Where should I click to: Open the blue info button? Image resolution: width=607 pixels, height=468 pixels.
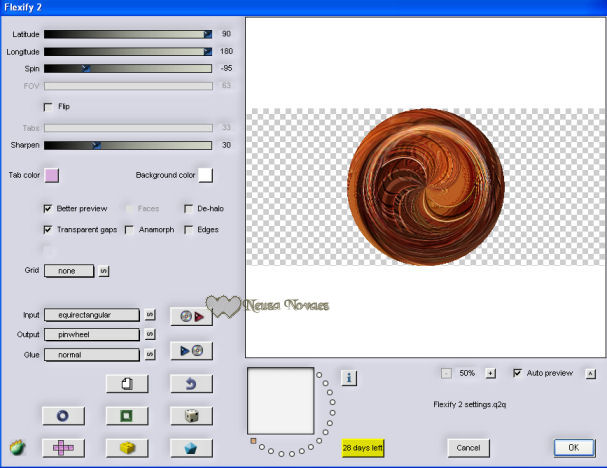(349, 377)
